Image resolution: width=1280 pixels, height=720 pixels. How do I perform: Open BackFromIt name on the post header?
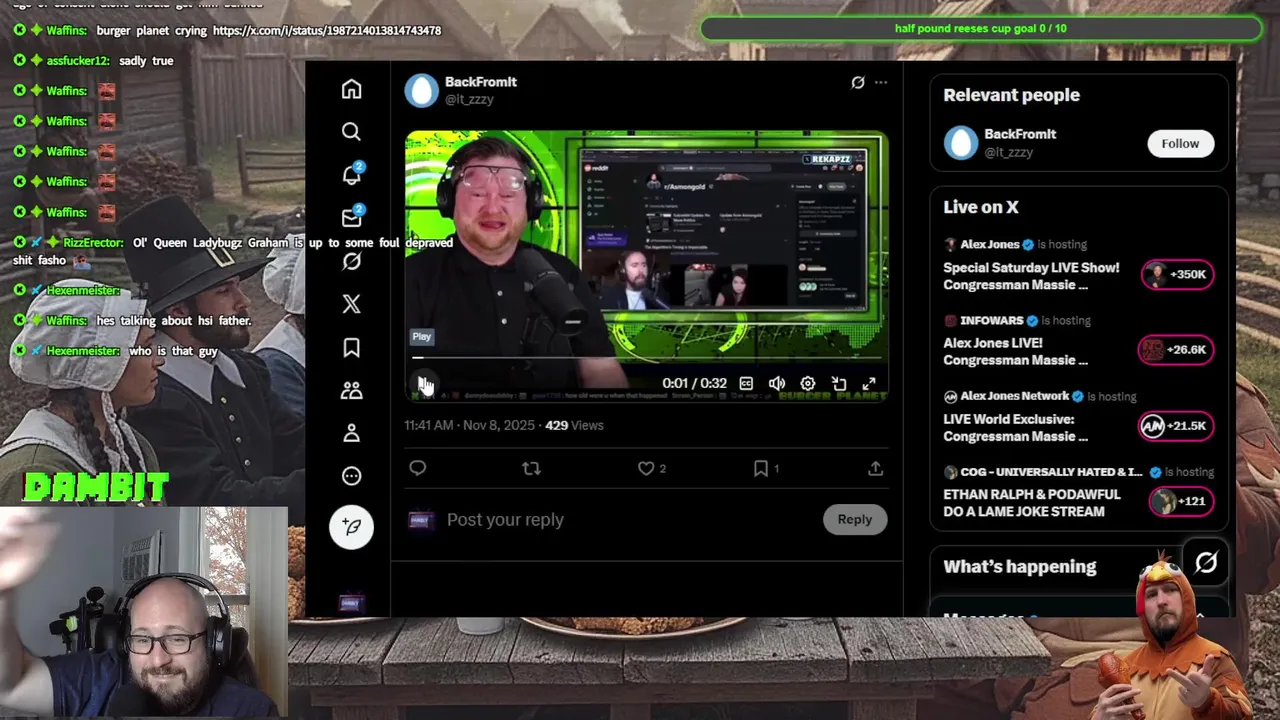point(481,82)
